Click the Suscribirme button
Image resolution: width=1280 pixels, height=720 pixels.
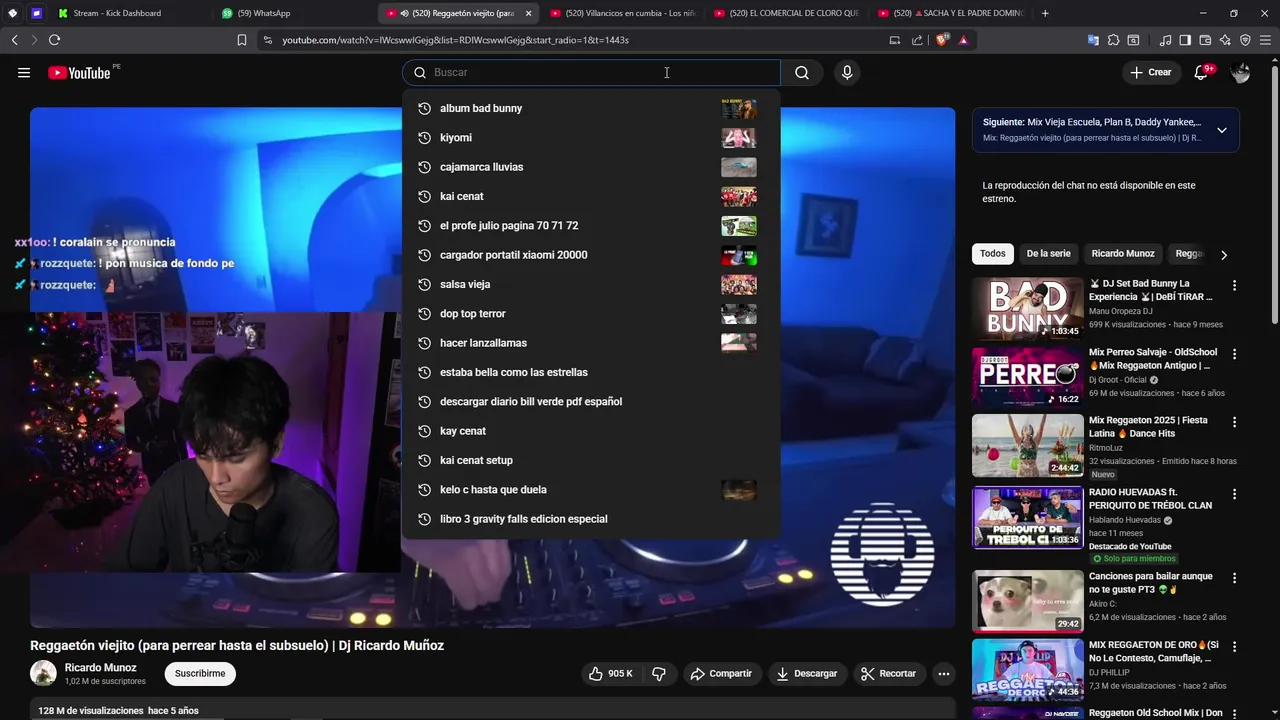200,674
